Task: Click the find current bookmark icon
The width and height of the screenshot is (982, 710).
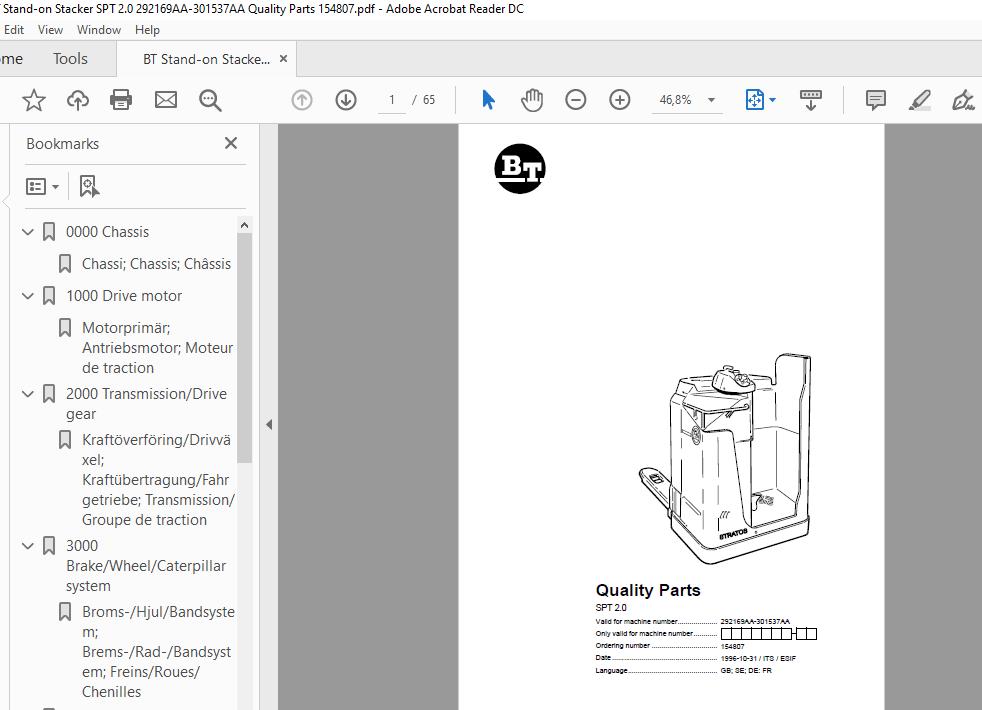Action: click(89, 187)
